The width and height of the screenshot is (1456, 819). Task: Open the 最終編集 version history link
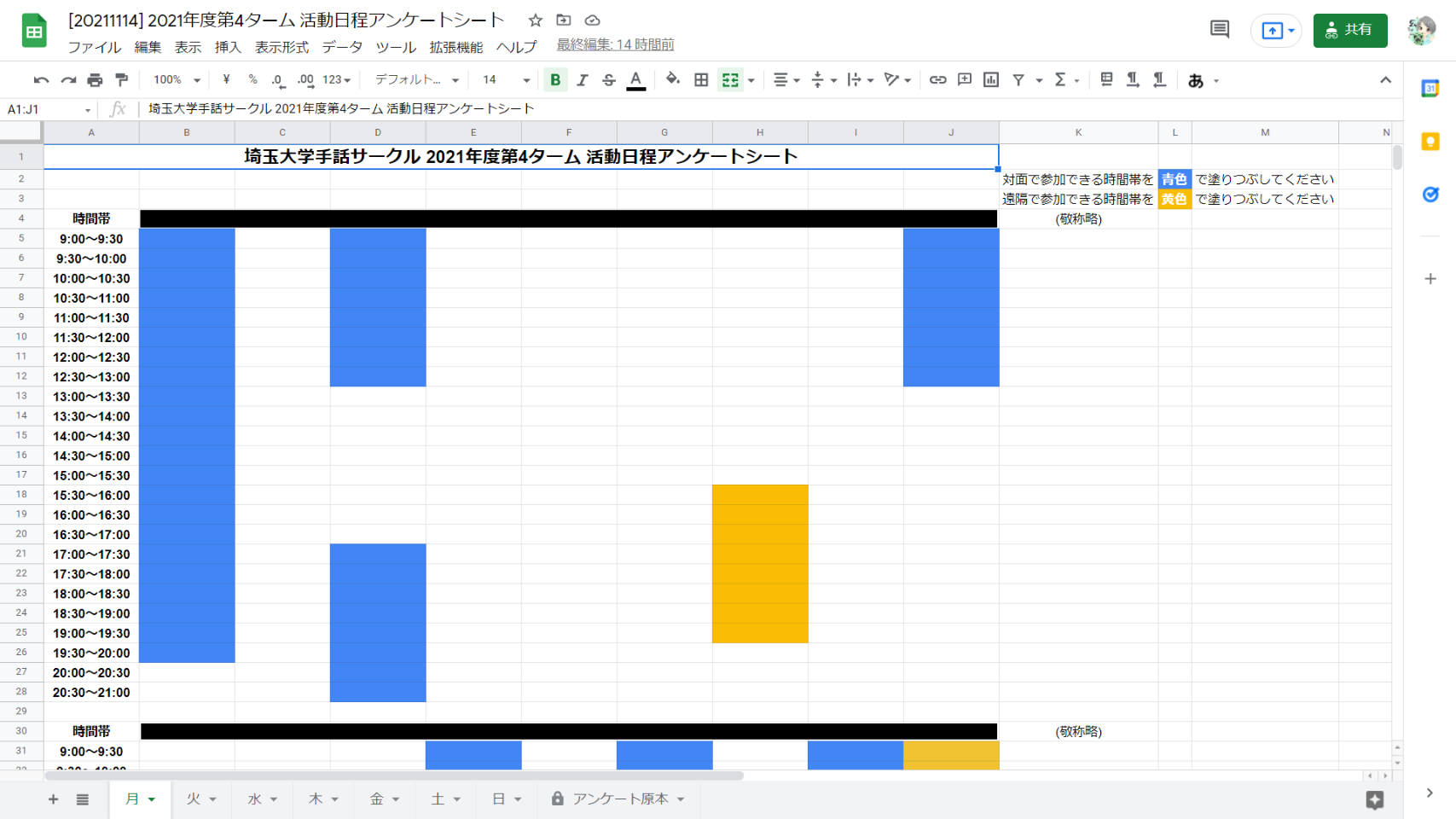point(615,44)
